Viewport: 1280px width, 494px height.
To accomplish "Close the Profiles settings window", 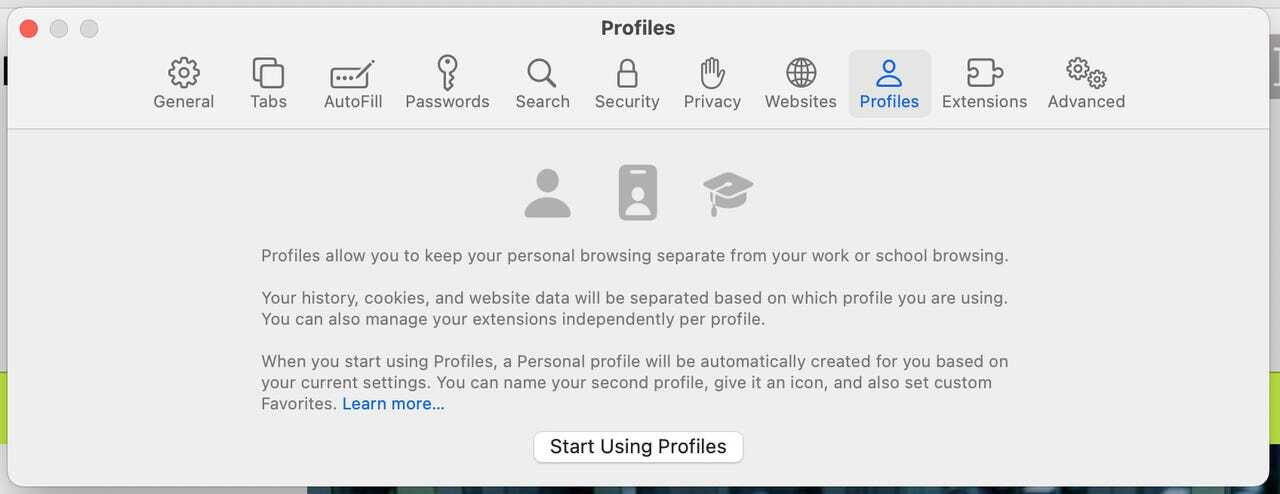I will tap(29, 29).
